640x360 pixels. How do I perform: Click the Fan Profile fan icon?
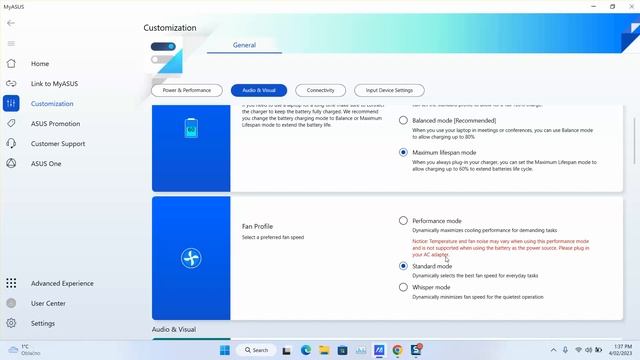pos(191,258)
